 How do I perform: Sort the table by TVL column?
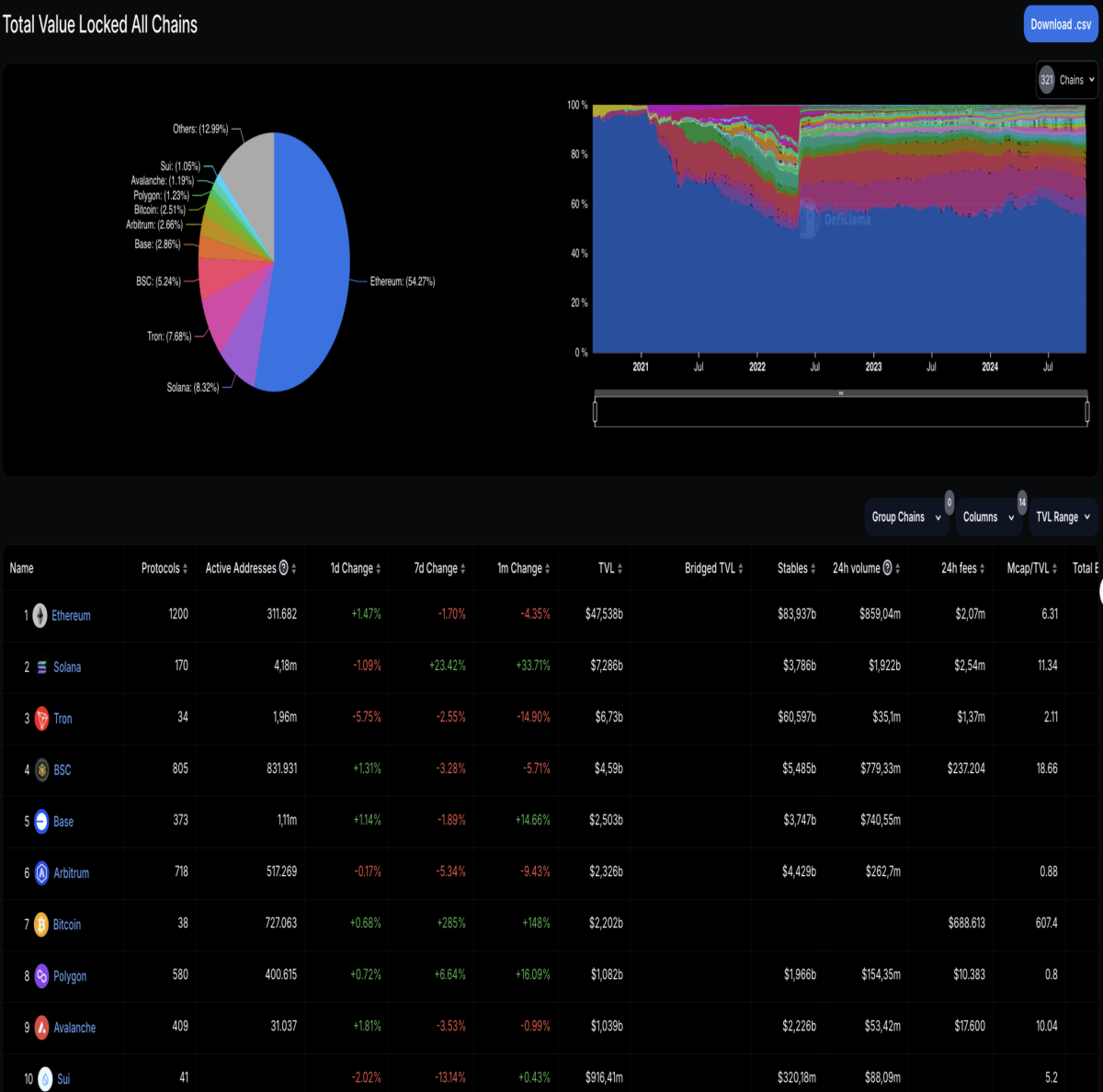610,568
